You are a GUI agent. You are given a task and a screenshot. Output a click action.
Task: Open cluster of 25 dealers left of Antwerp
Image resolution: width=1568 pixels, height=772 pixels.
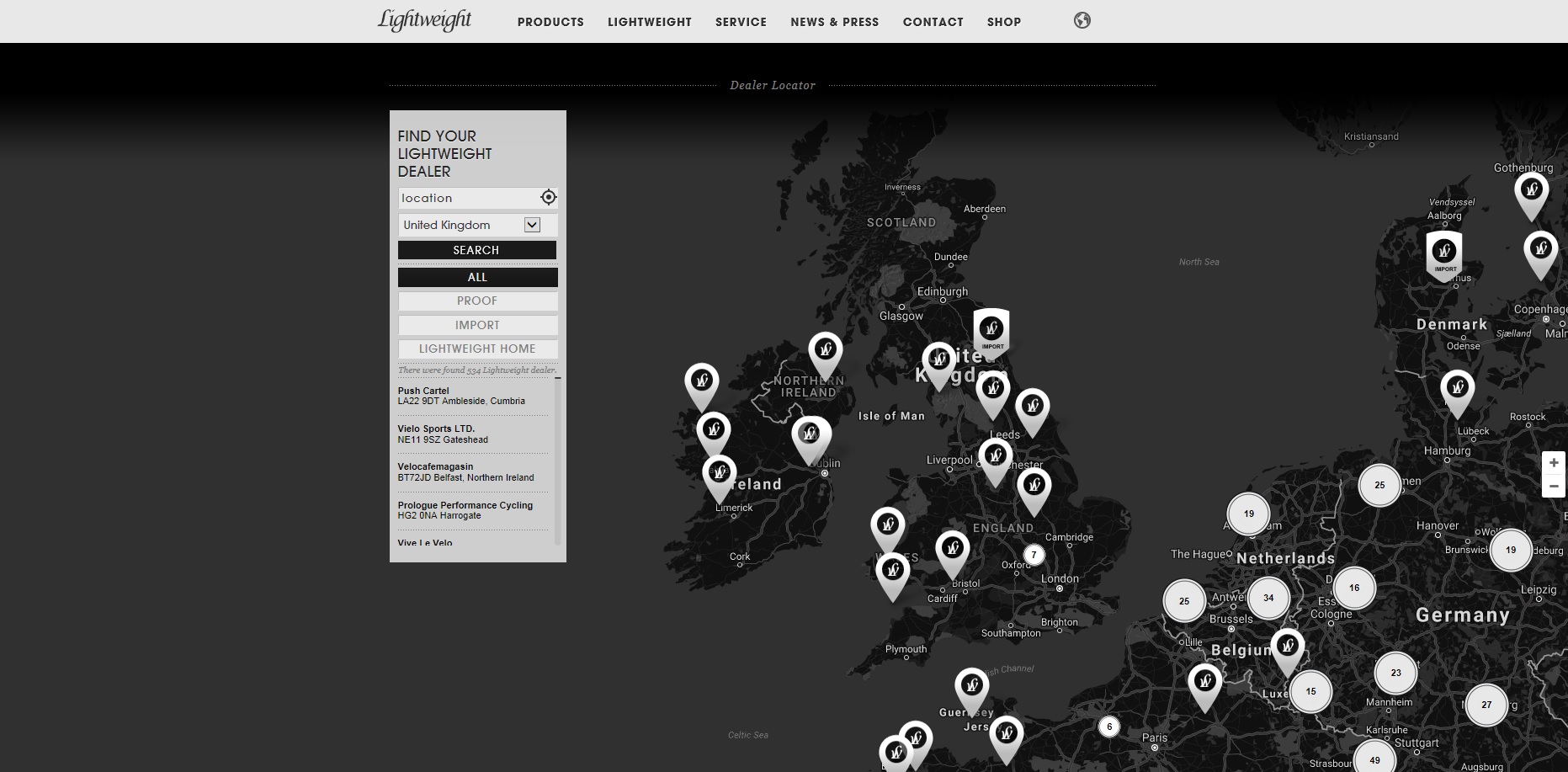(1184, 601)
